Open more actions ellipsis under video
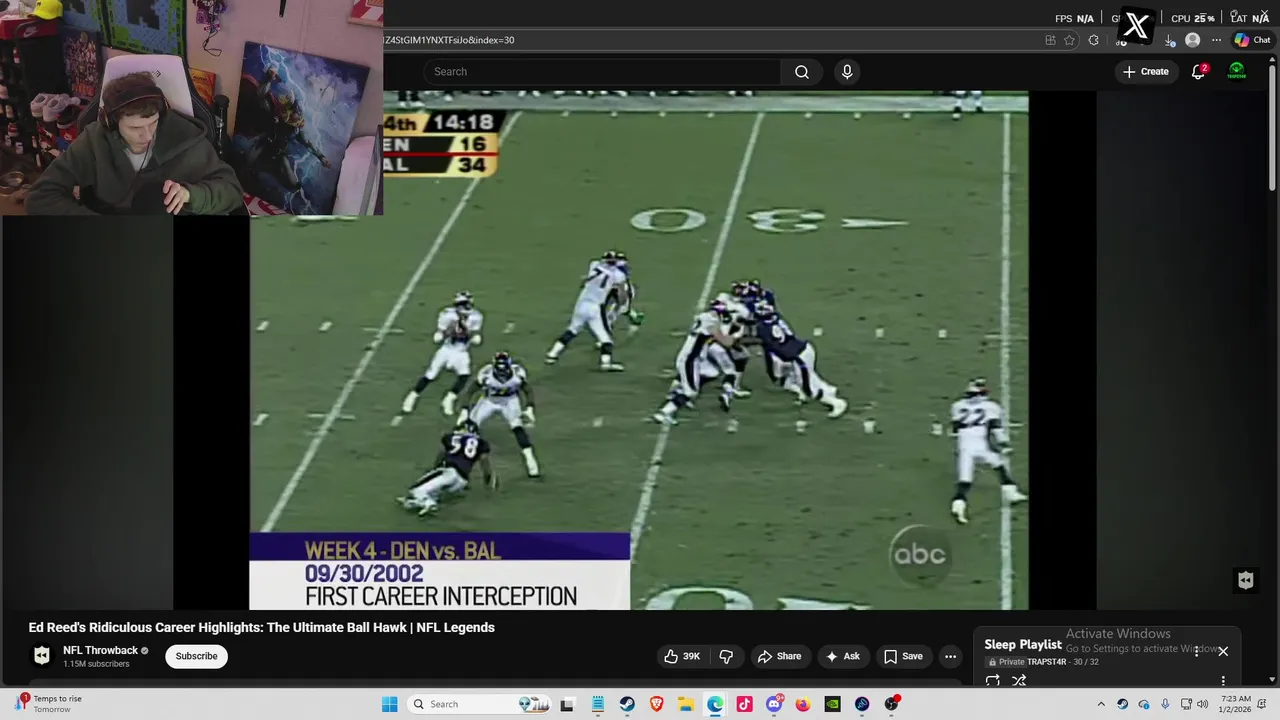Viewport: 1280px width, 720px height. coord(950,656)
